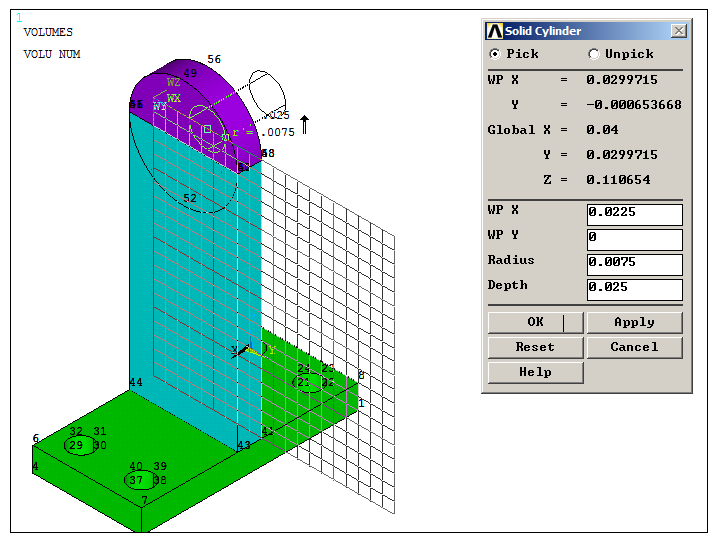Click the Global Z value 0.110654

(x=618, y=180)
